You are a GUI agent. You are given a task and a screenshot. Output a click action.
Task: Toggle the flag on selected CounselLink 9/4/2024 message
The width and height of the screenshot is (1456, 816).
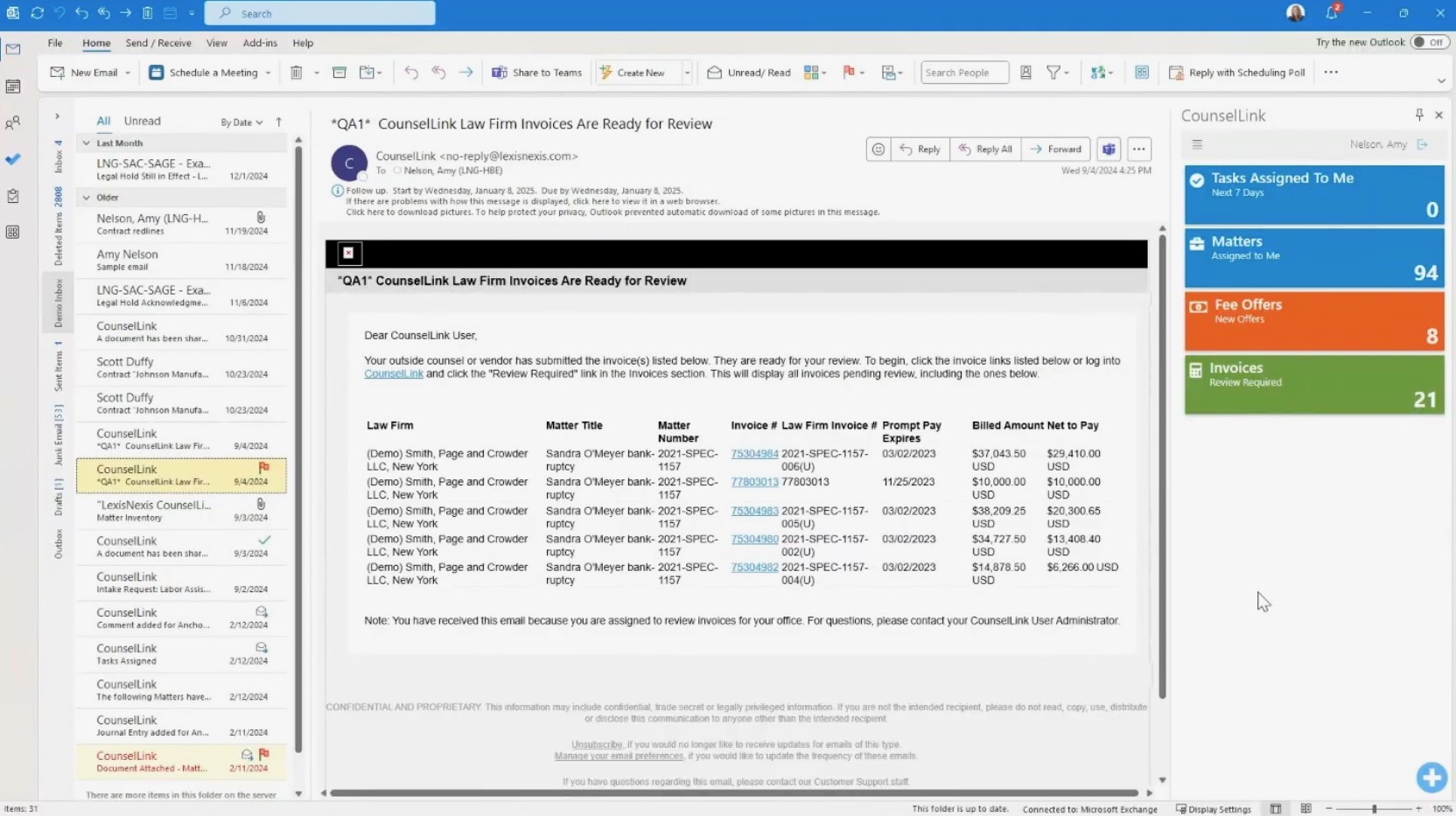click(264, 468)
